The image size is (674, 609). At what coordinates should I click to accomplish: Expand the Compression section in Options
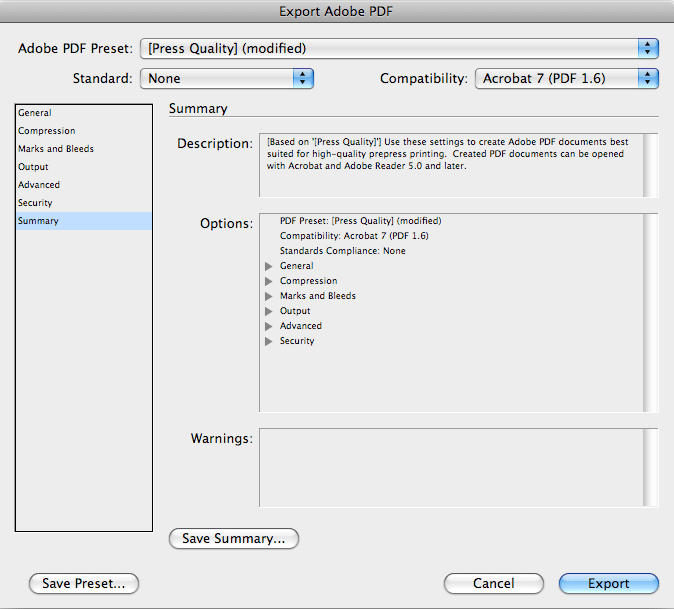tap(269, 282)
